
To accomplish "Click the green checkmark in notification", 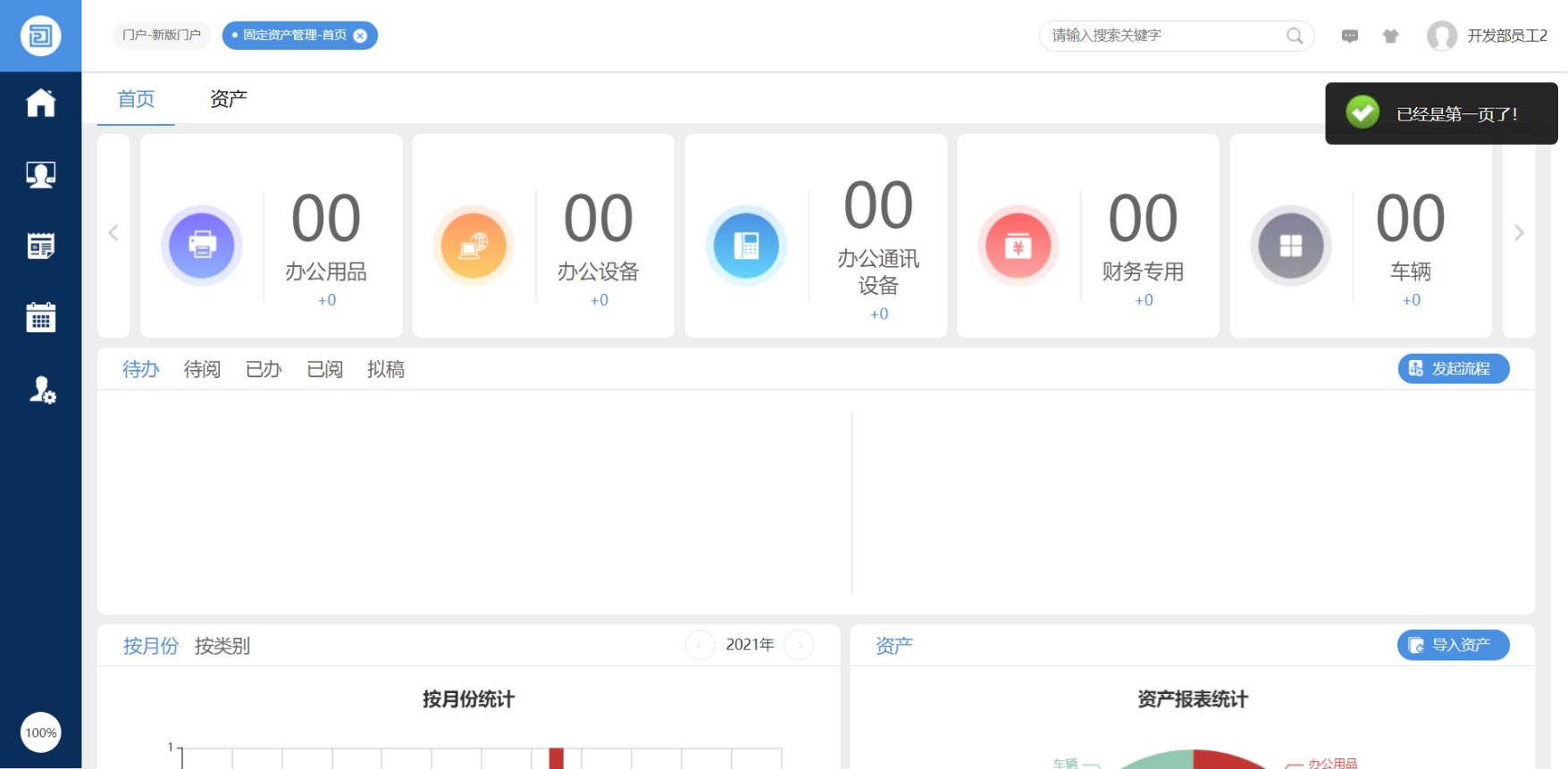I will (1363, 113).
